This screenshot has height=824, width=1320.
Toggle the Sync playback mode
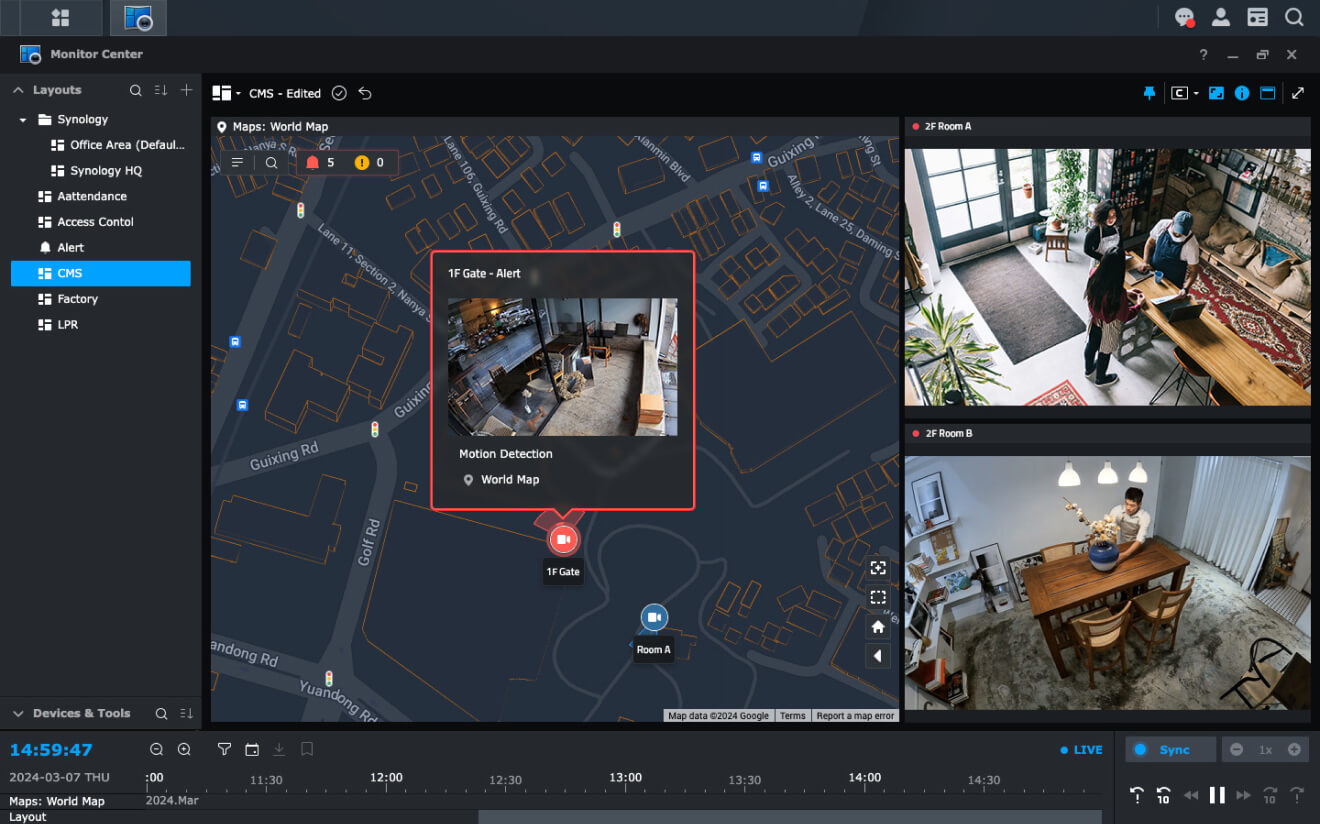(x=1170, y=749)
